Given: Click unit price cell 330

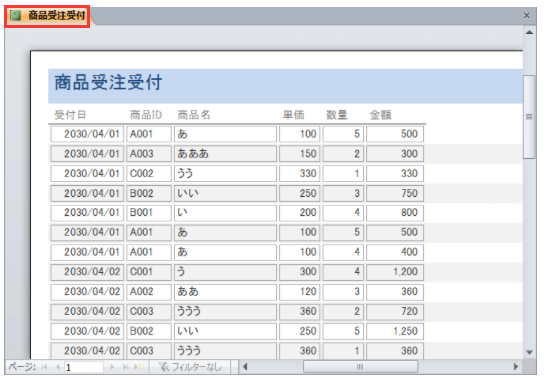Looking at the screenshot, I should [x=300, y=173].
